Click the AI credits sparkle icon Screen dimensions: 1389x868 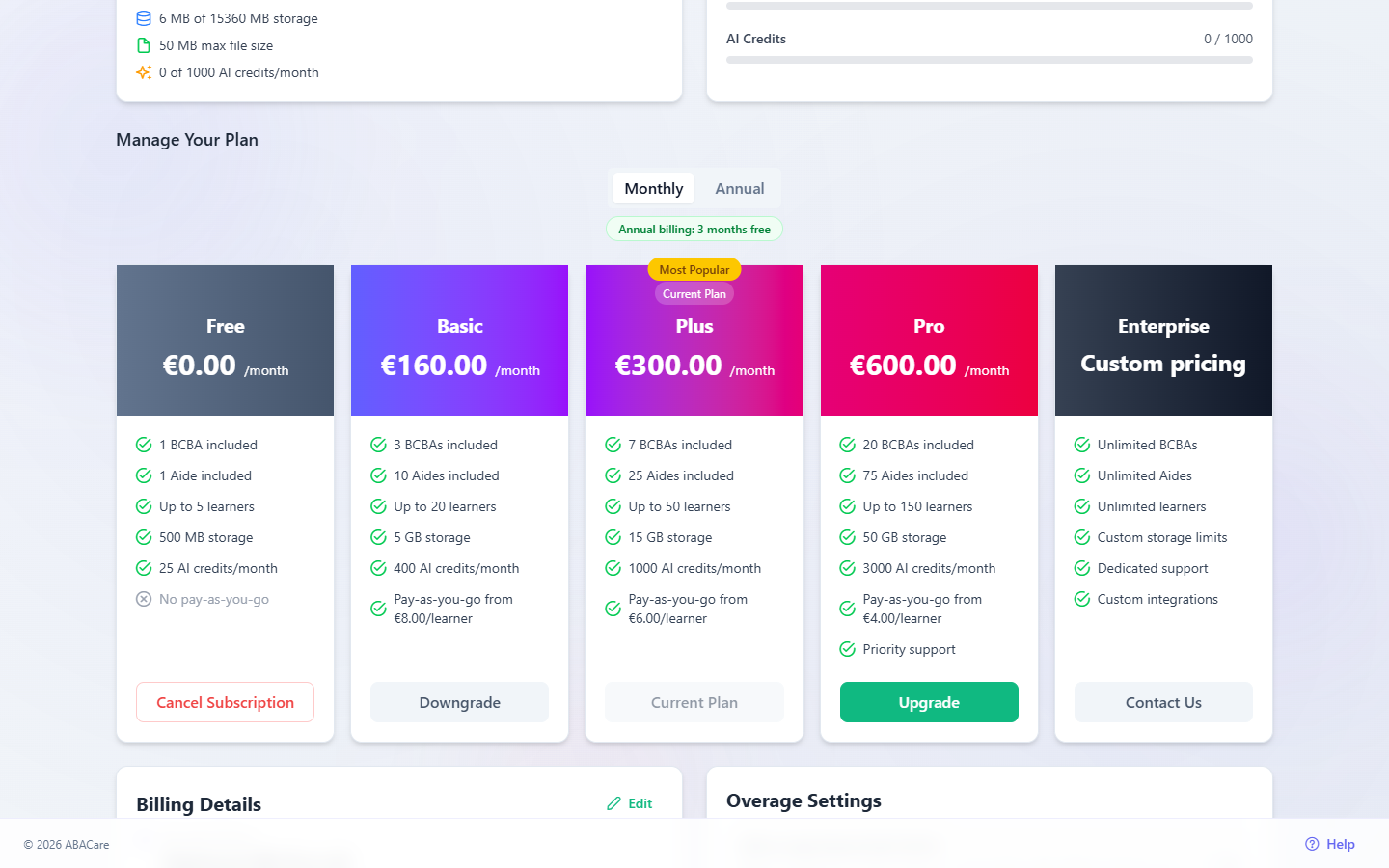pyautogui.click(x=144, y=72)
